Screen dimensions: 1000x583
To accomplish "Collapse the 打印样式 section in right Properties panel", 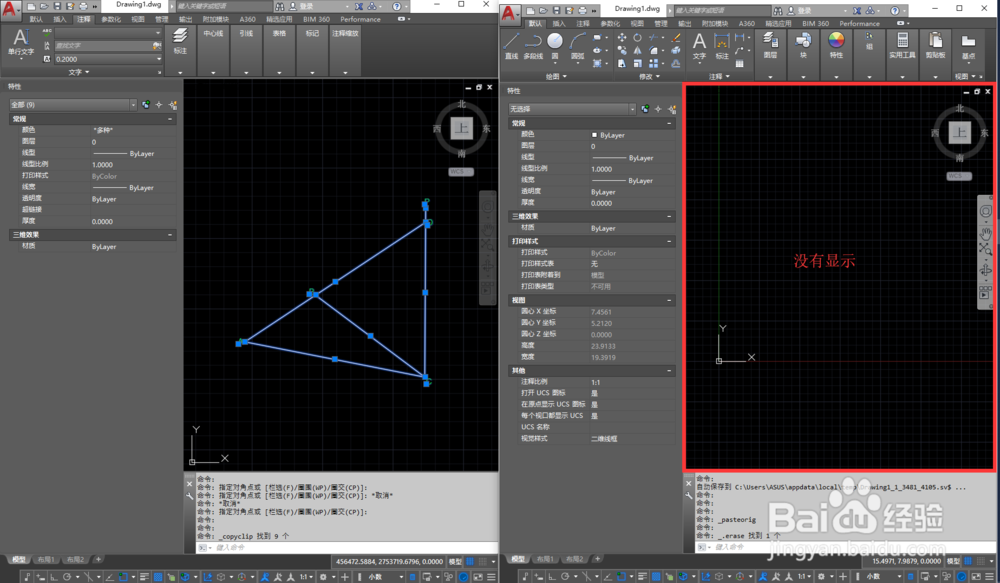I will (x=669, y=241).
